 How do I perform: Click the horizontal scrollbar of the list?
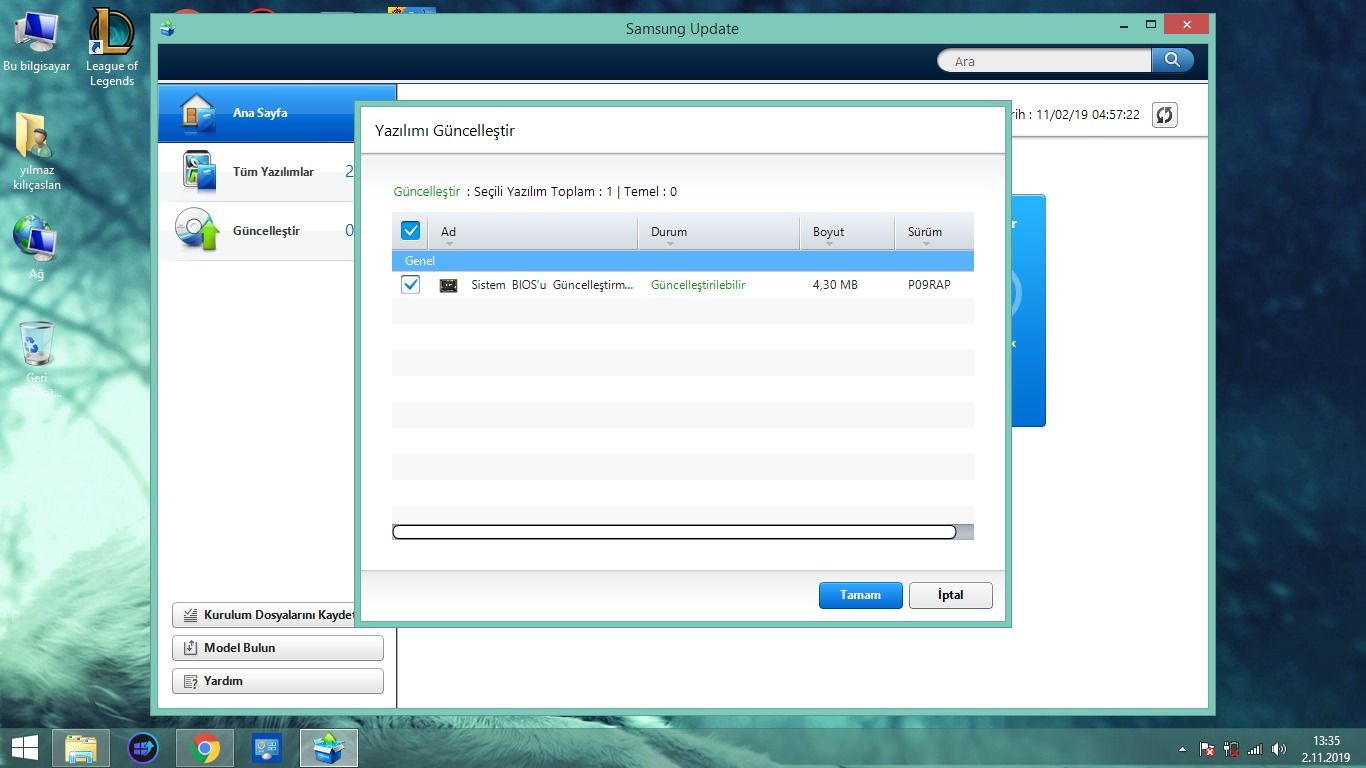pyautogui.click(x=674, y=532)
